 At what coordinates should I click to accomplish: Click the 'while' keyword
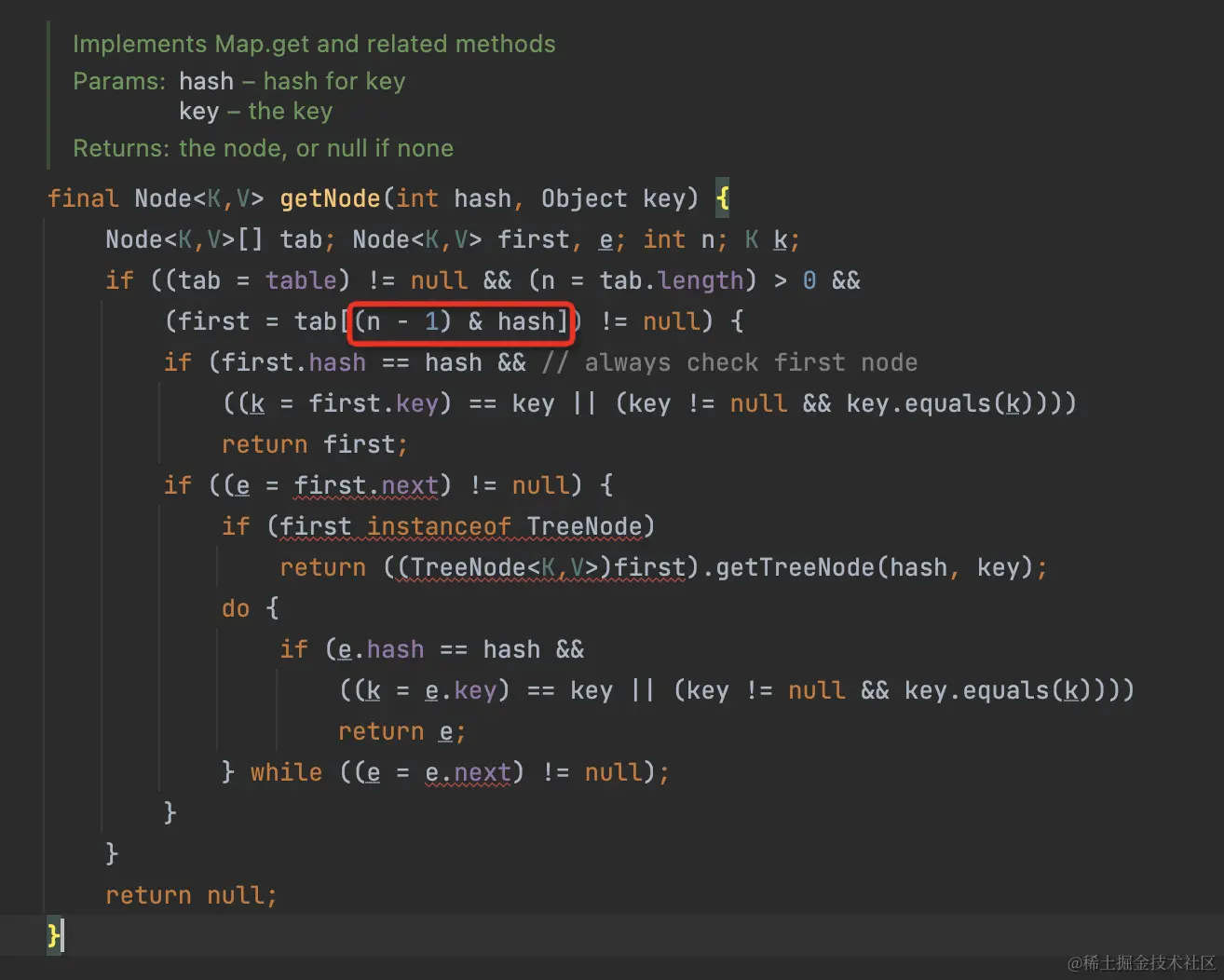click(x=286, y=772)
